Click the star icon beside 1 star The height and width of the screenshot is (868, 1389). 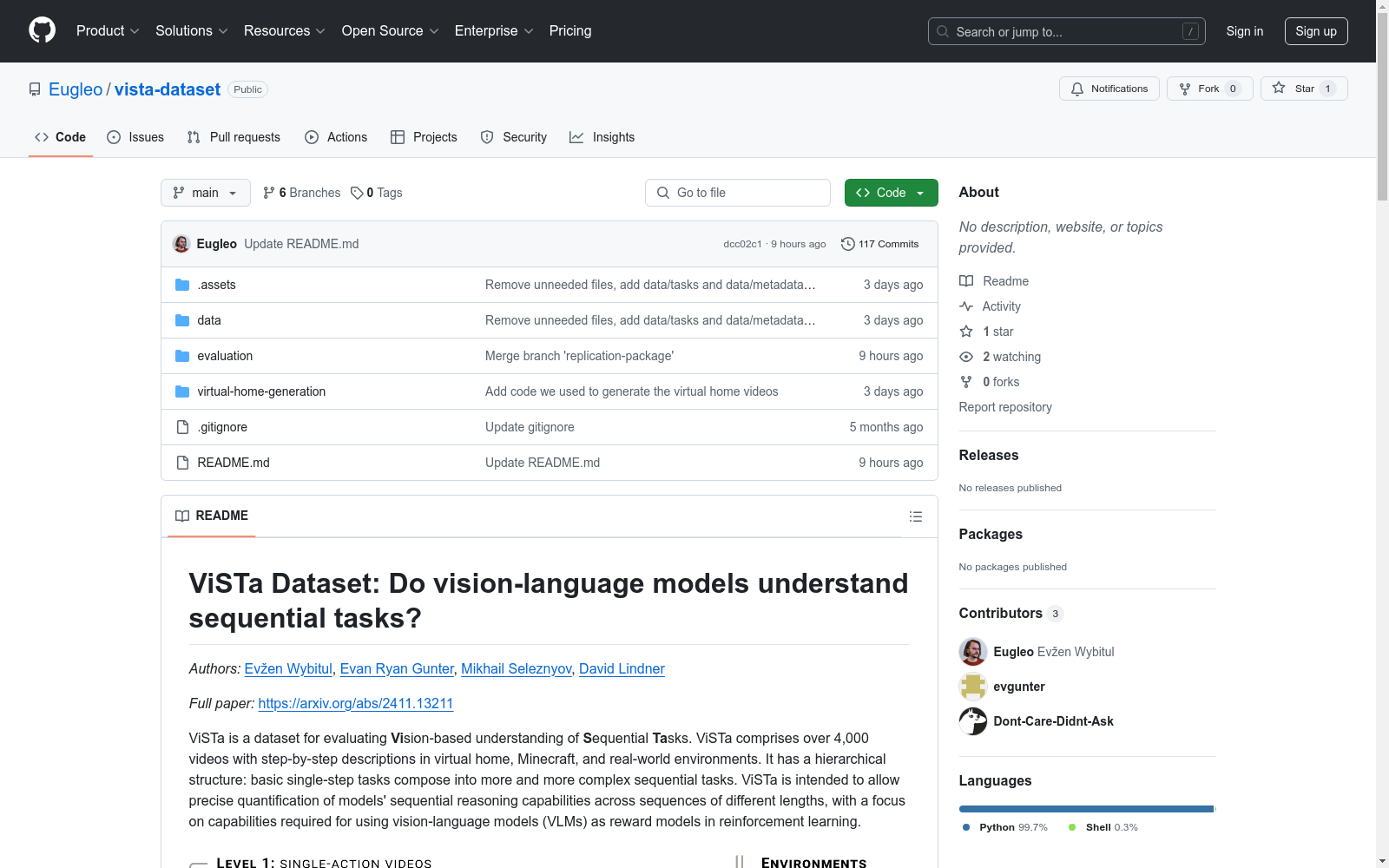966,332
